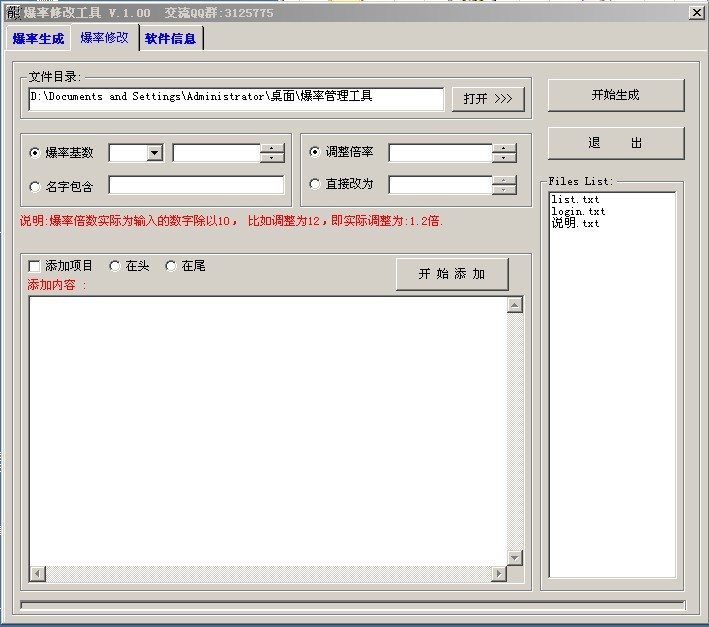Open the 软件信息 tab

coord(170,39)
